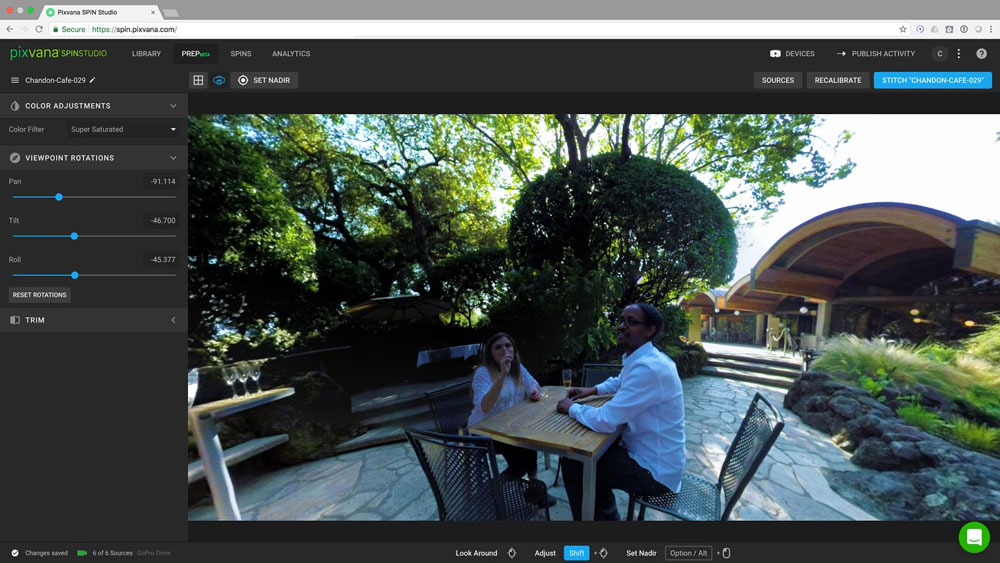This screenshot has height=563, width=1000.
Task: Open the Devices page
Action: 792,54
